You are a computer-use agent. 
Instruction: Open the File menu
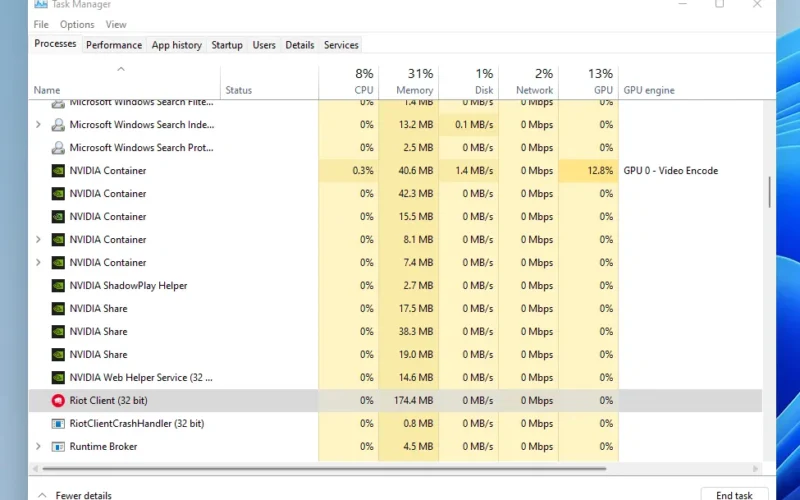(x=41, y=24)
